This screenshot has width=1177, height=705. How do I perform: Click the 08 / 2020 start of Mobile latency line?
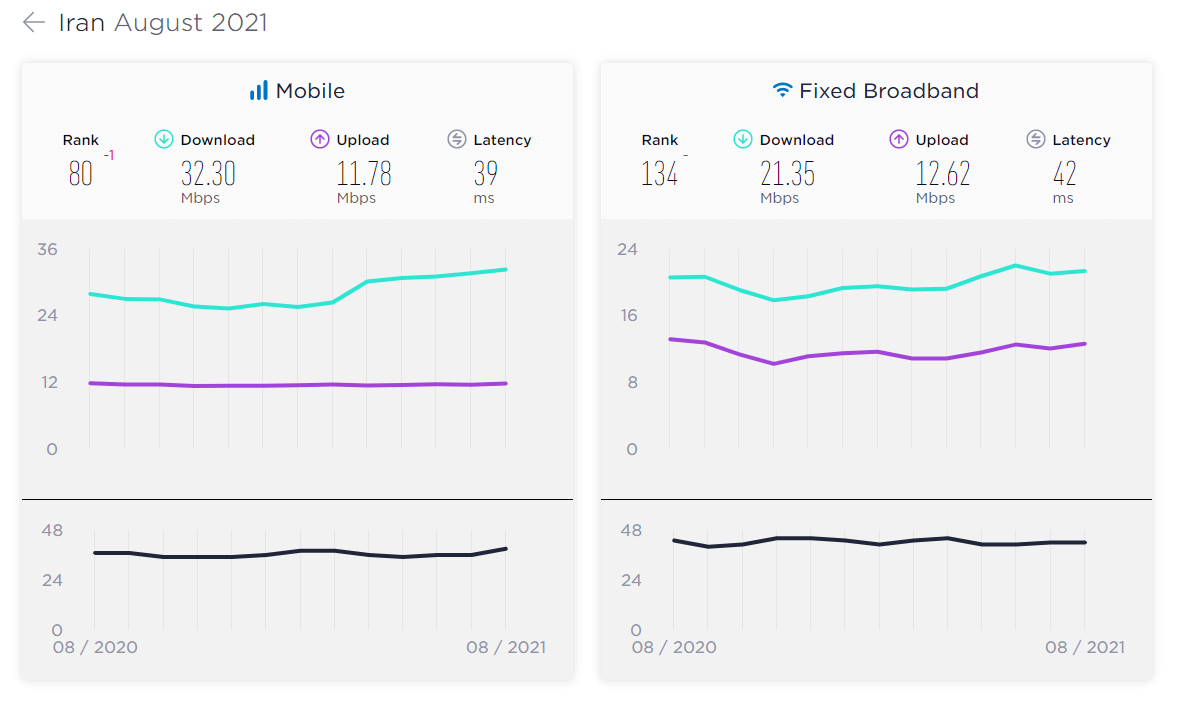(94, 553)
